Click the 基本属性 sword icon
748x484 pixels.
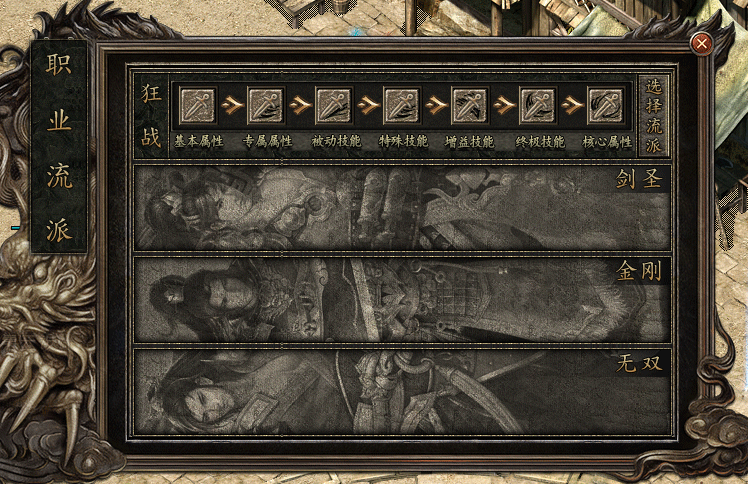tap(198, 105)
